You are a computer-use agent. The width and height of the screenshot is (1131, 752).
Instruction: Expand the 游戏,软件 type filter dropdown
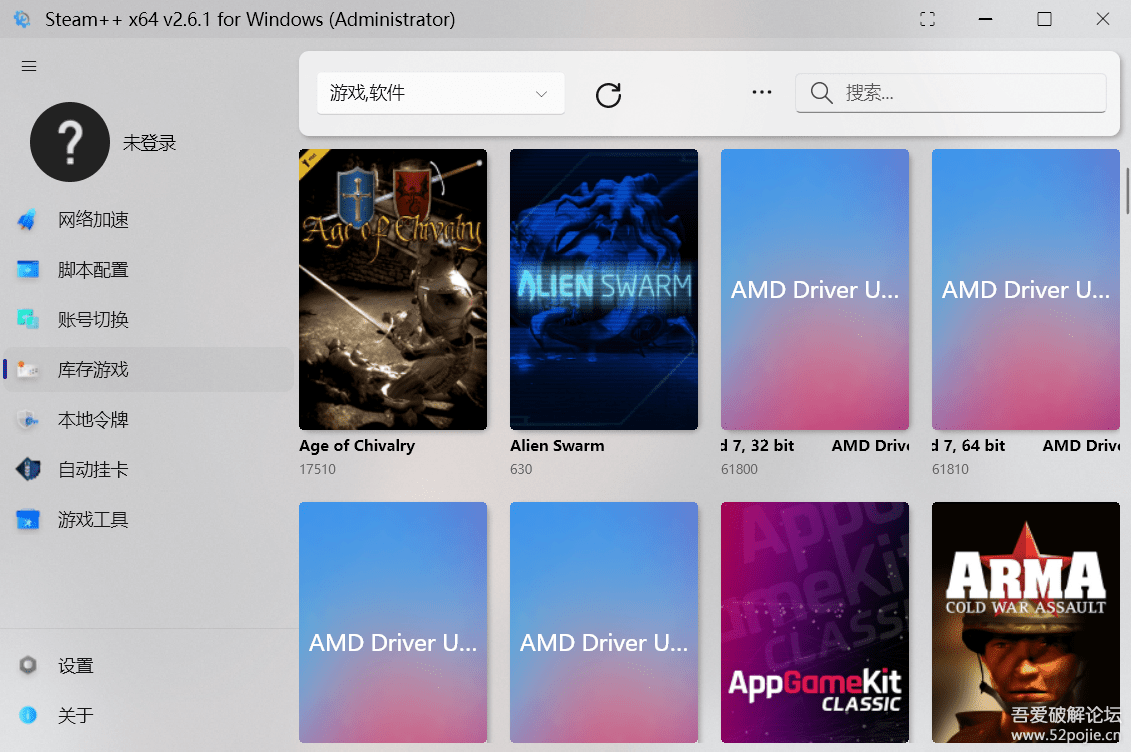(x=441, y=93)
